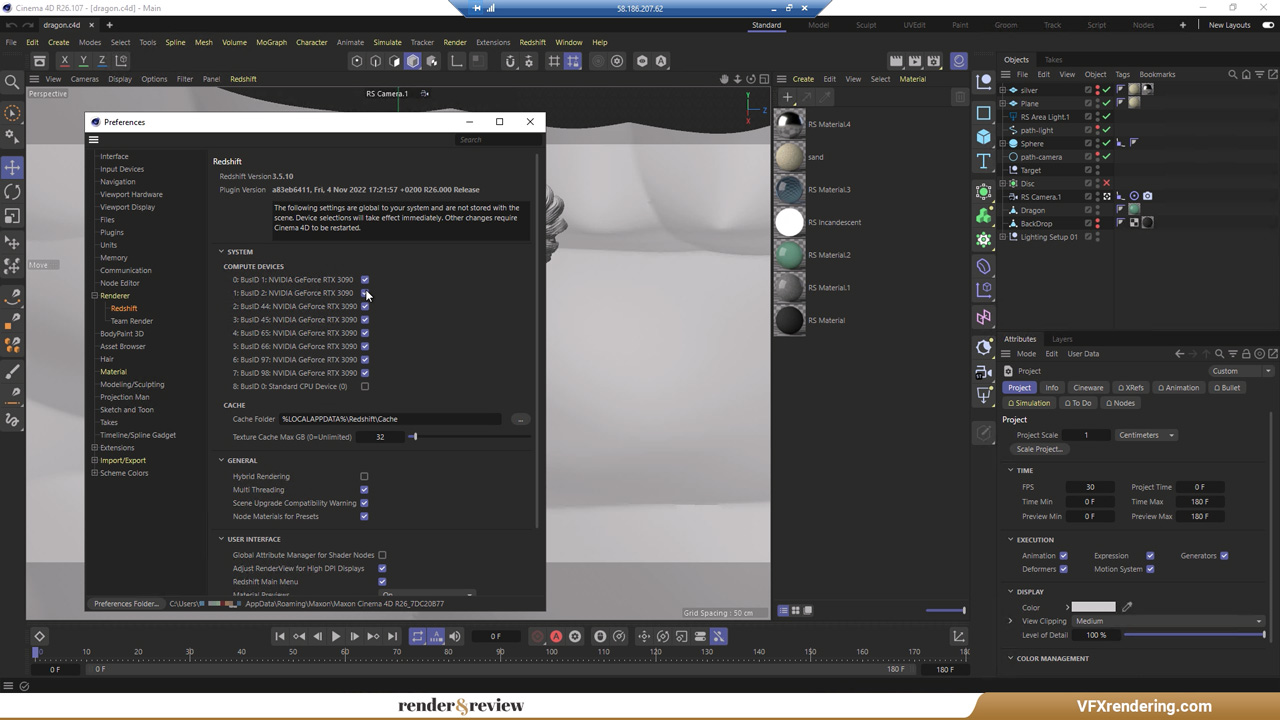Open the View Clipping Medium dropdown
The width and height of the screenshot is (1280, 720).
(x=1167, y=621)
